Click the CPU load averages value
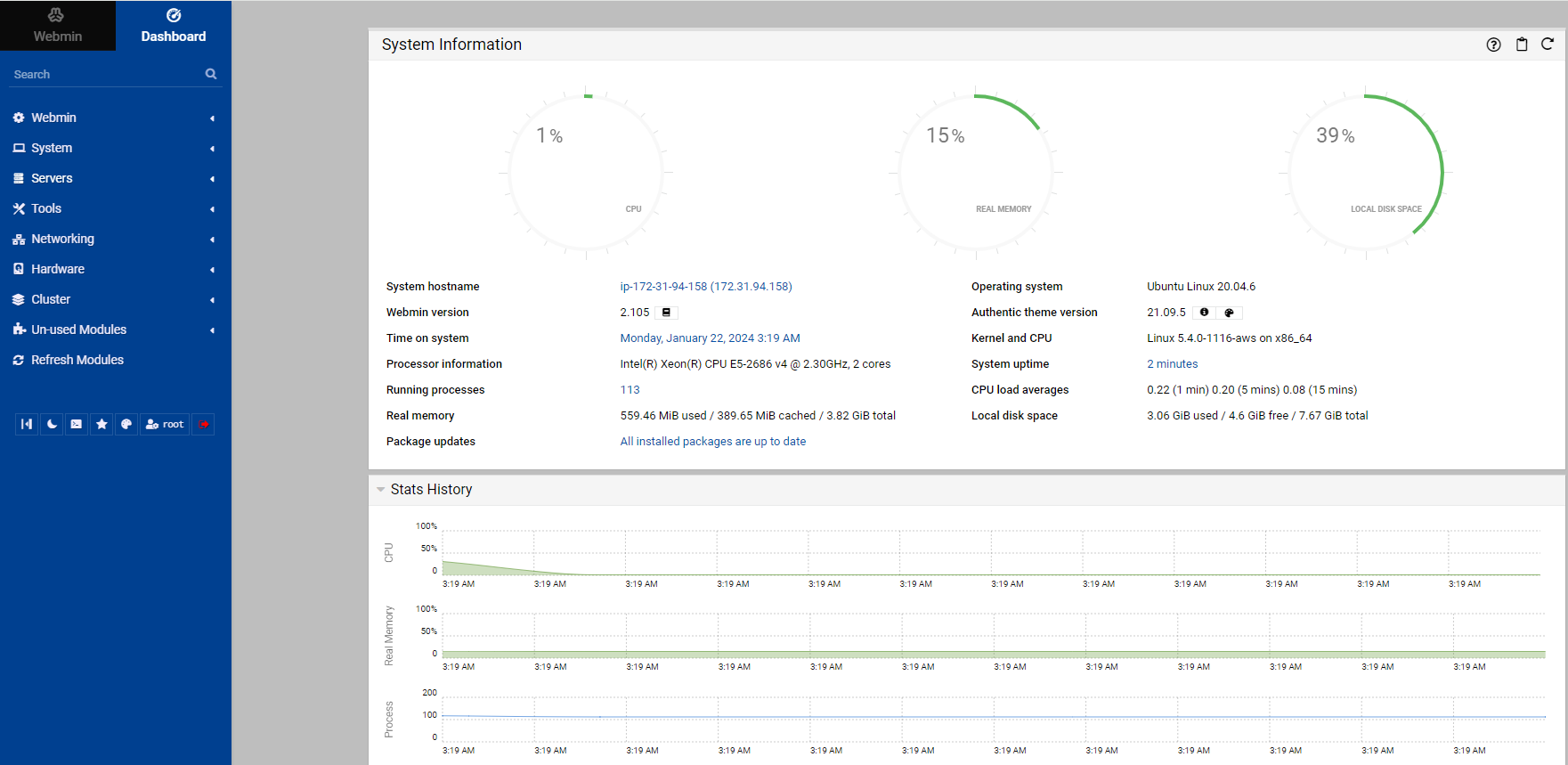Image resolution: width=1568 pixels, height=765 pixels. pos(1252,390)
